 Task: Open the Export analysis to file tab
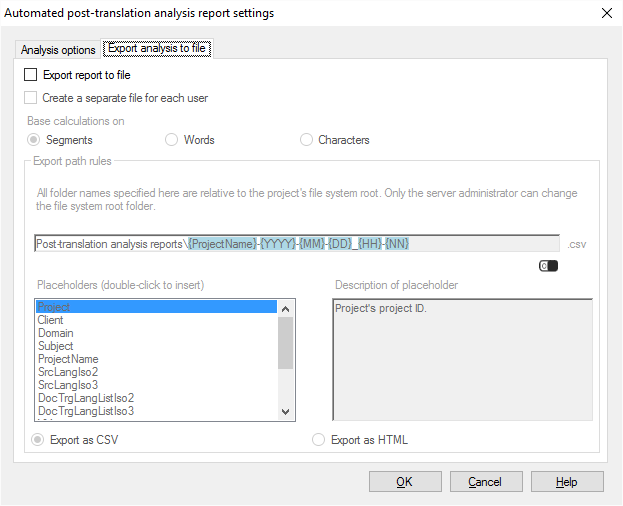(x=157, y=49)
